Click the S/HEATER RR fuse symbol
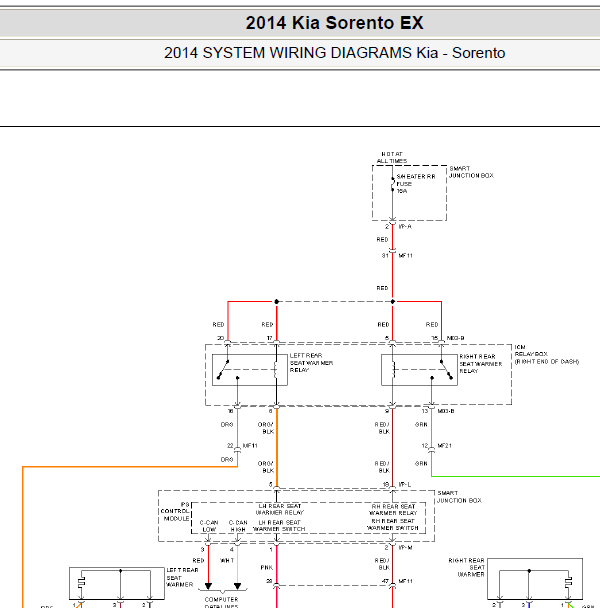 click(x=393, y=184)
